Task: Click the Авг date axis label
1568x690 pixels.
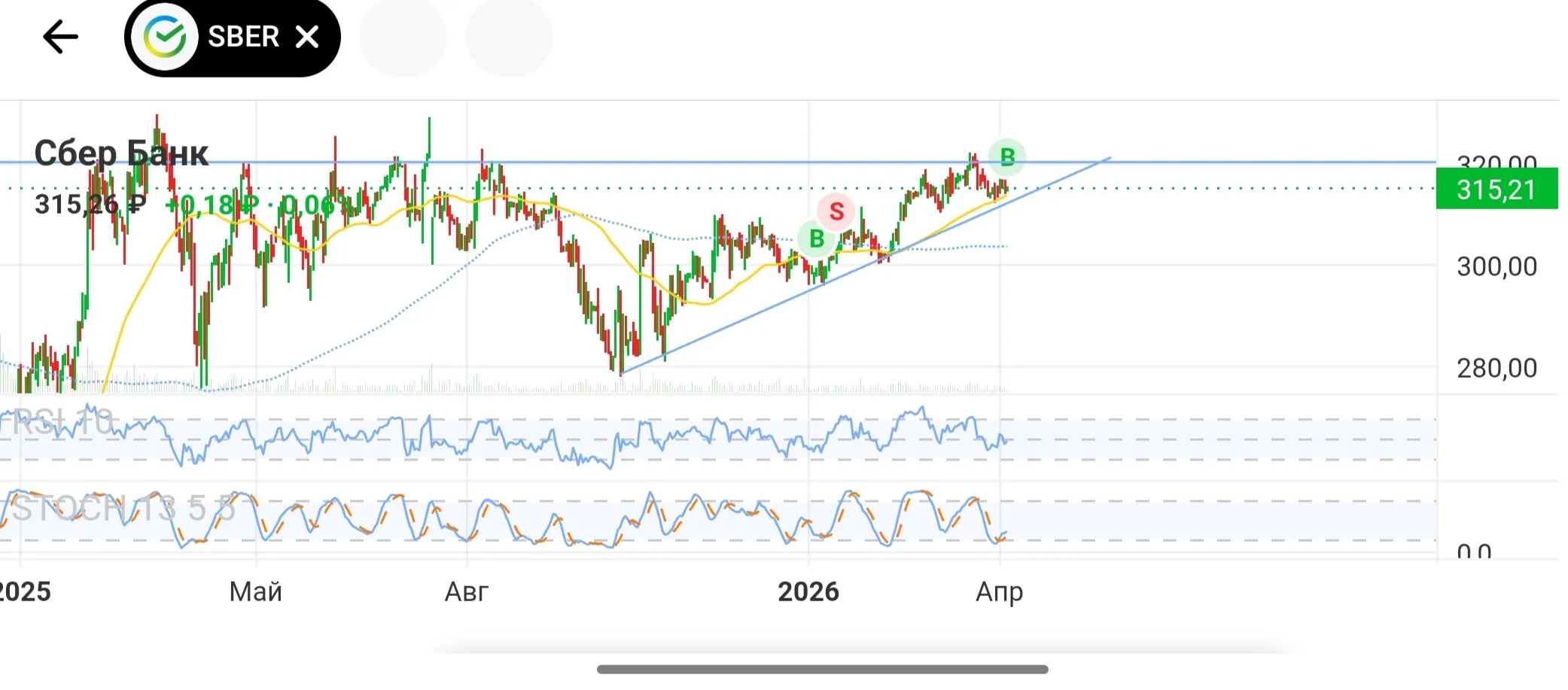Action: 467,592
